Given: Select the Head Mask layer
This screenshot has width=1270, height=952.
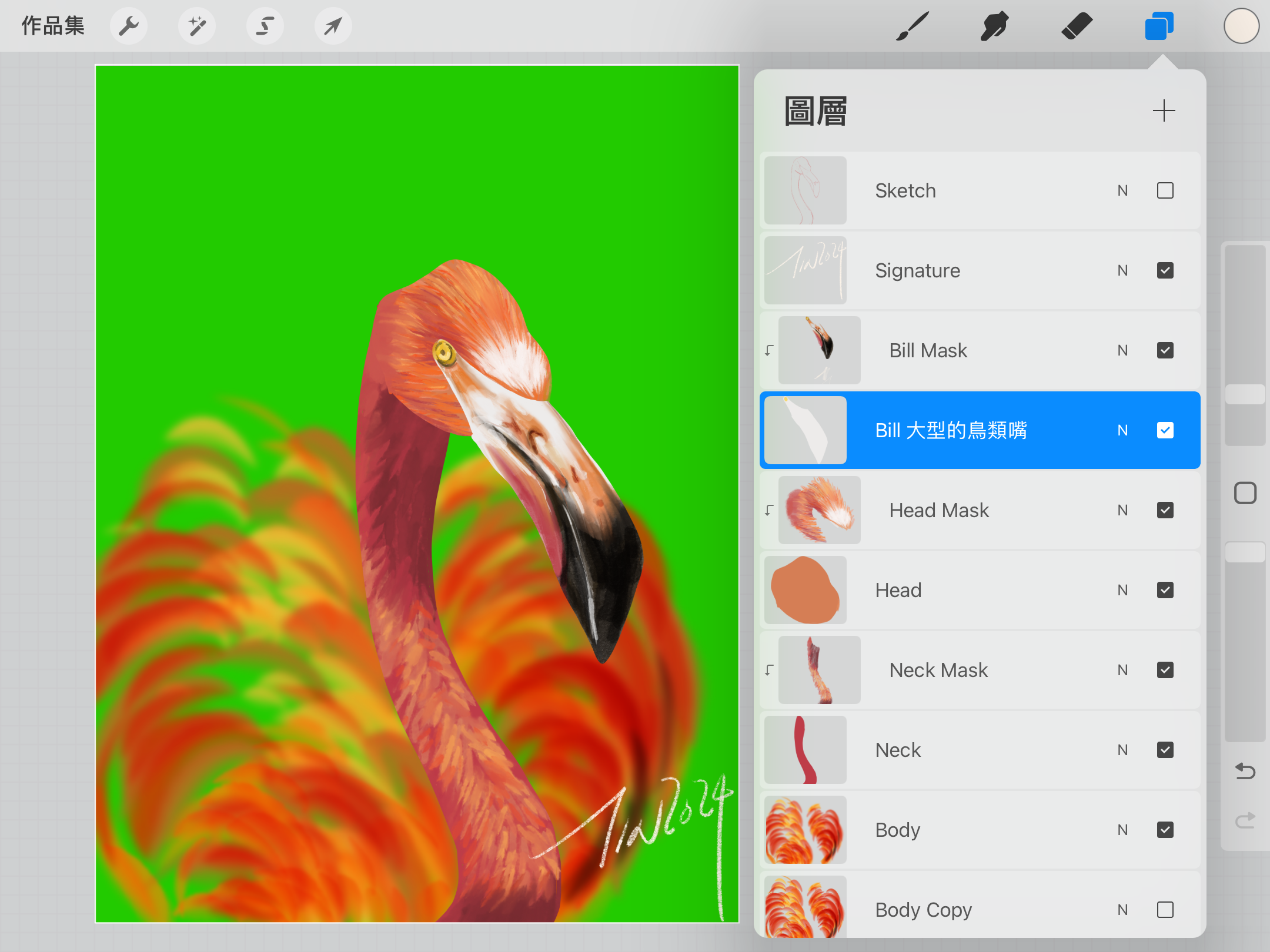Looking at the screenshot, I should click(939, 510).
